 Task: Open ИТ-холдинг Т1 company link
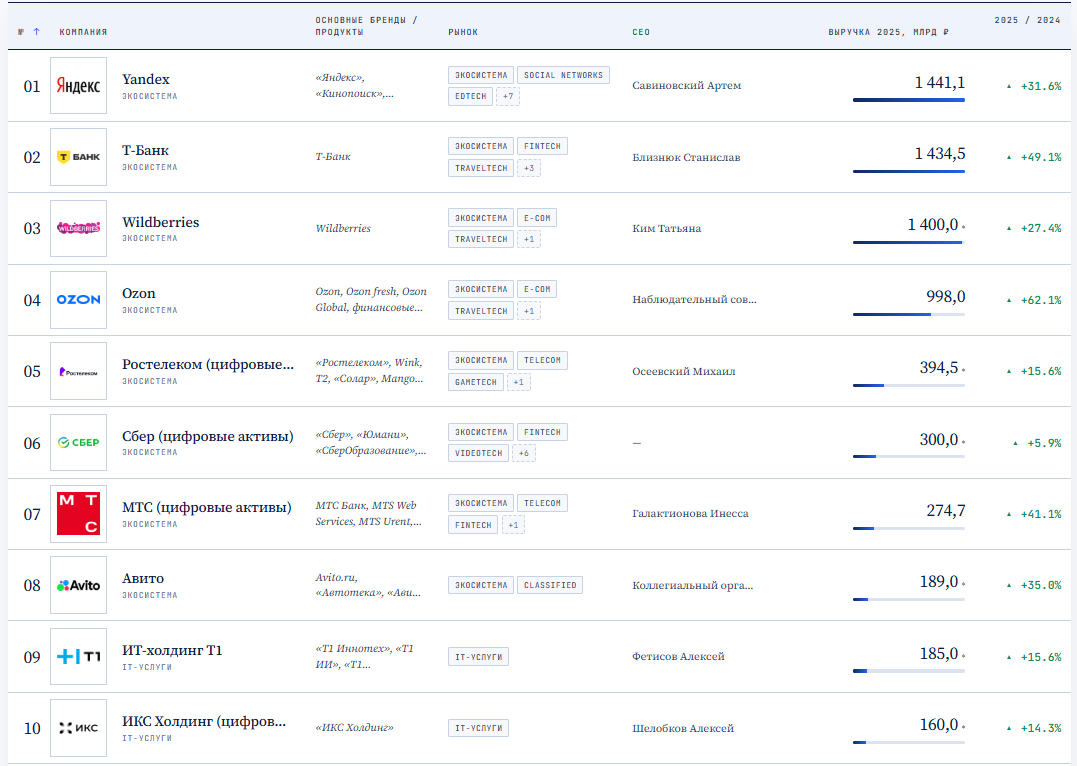172,650
